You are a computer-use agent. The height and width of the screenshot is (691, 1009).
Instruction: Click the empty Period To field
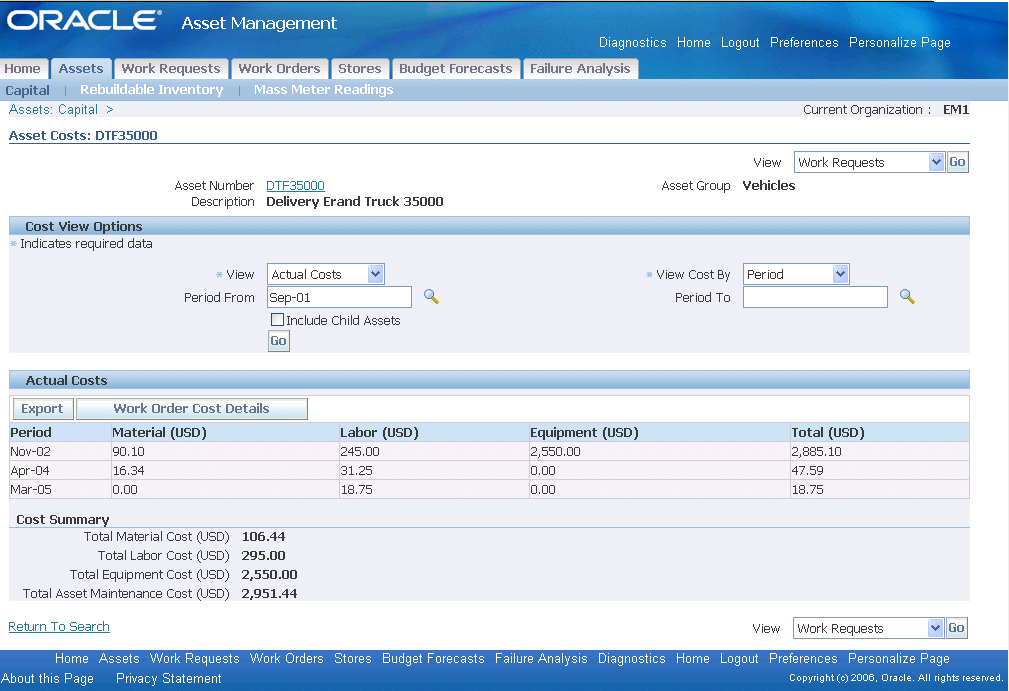(x=815, y=297)
